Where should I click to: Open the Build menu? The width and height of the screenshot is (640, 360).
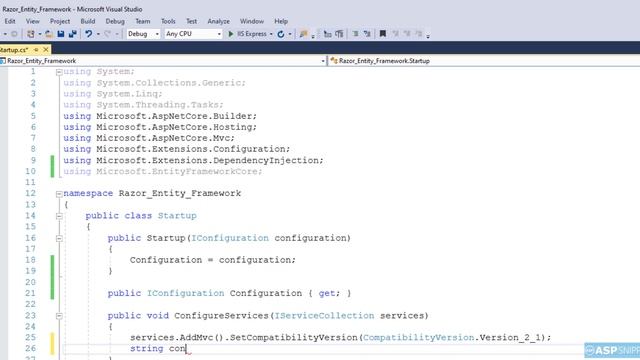[x=88, y=21]
